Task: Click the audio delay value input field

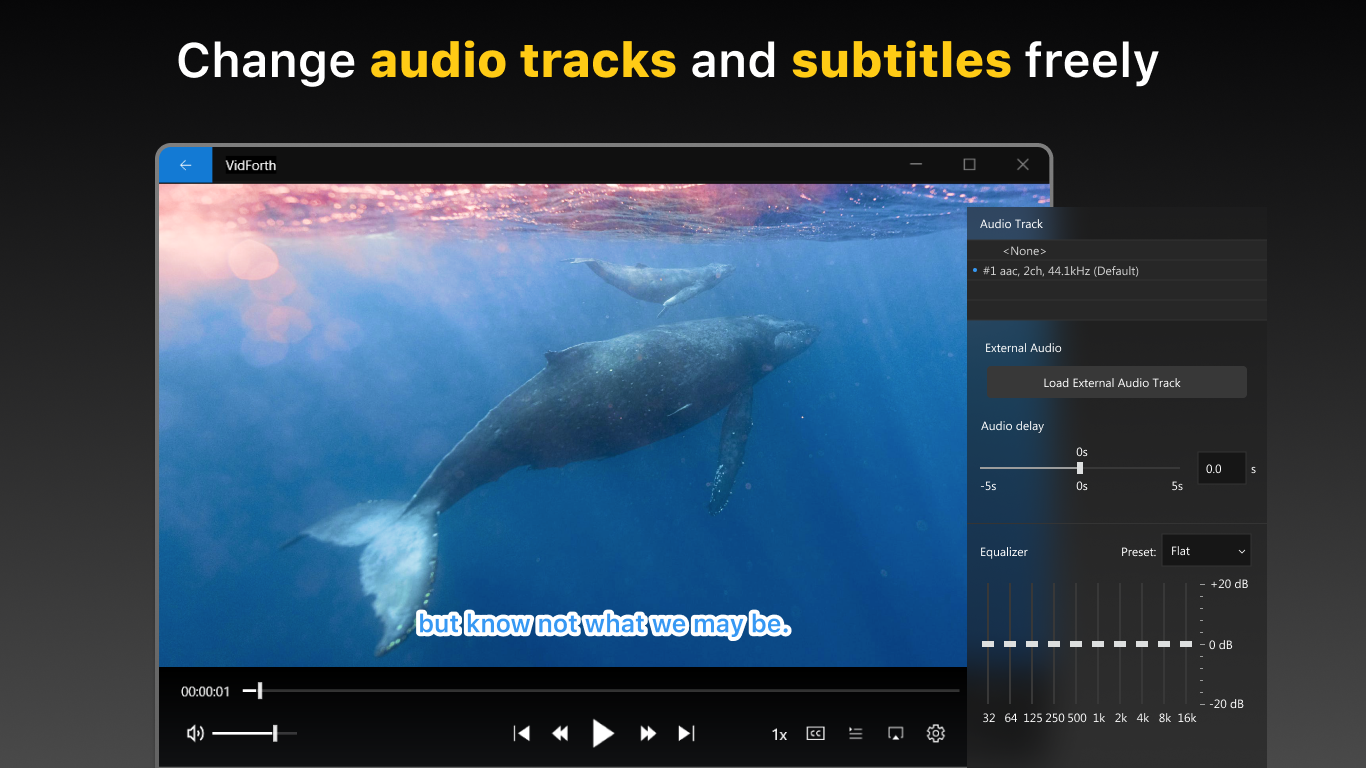Action: 1221,467
